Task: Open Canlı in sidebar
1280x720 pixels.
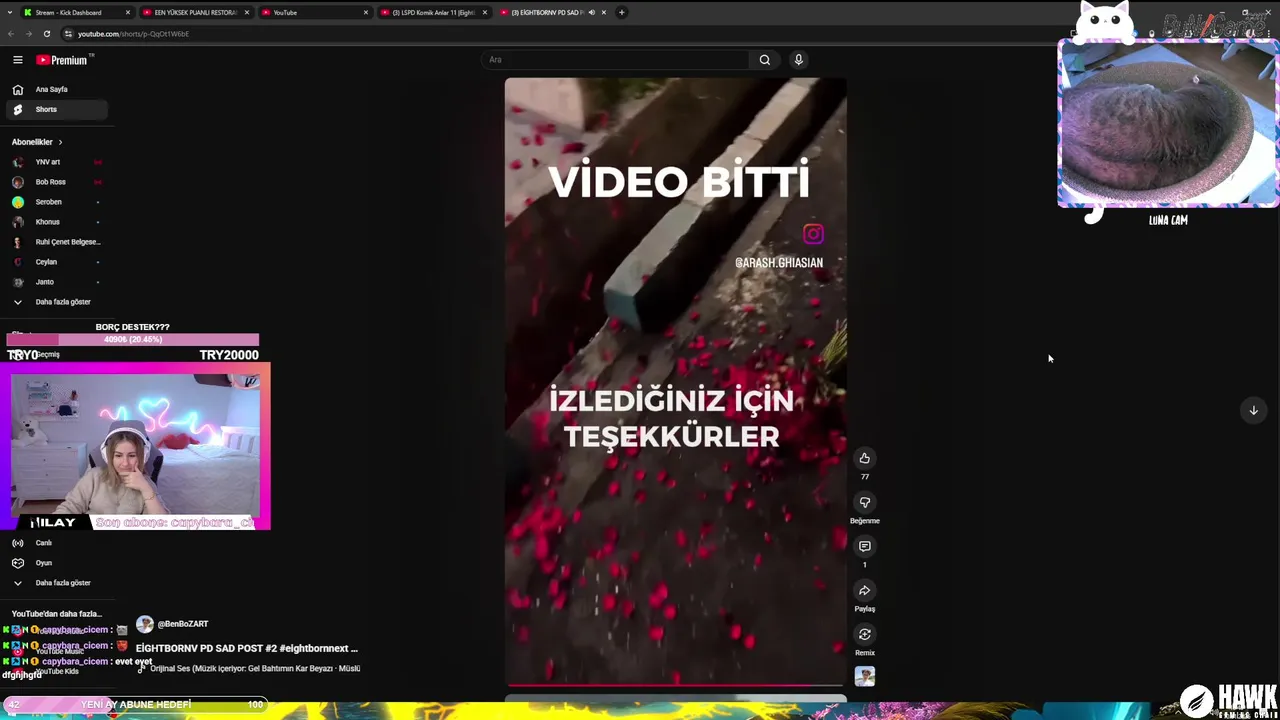Action: pos(58,543)
